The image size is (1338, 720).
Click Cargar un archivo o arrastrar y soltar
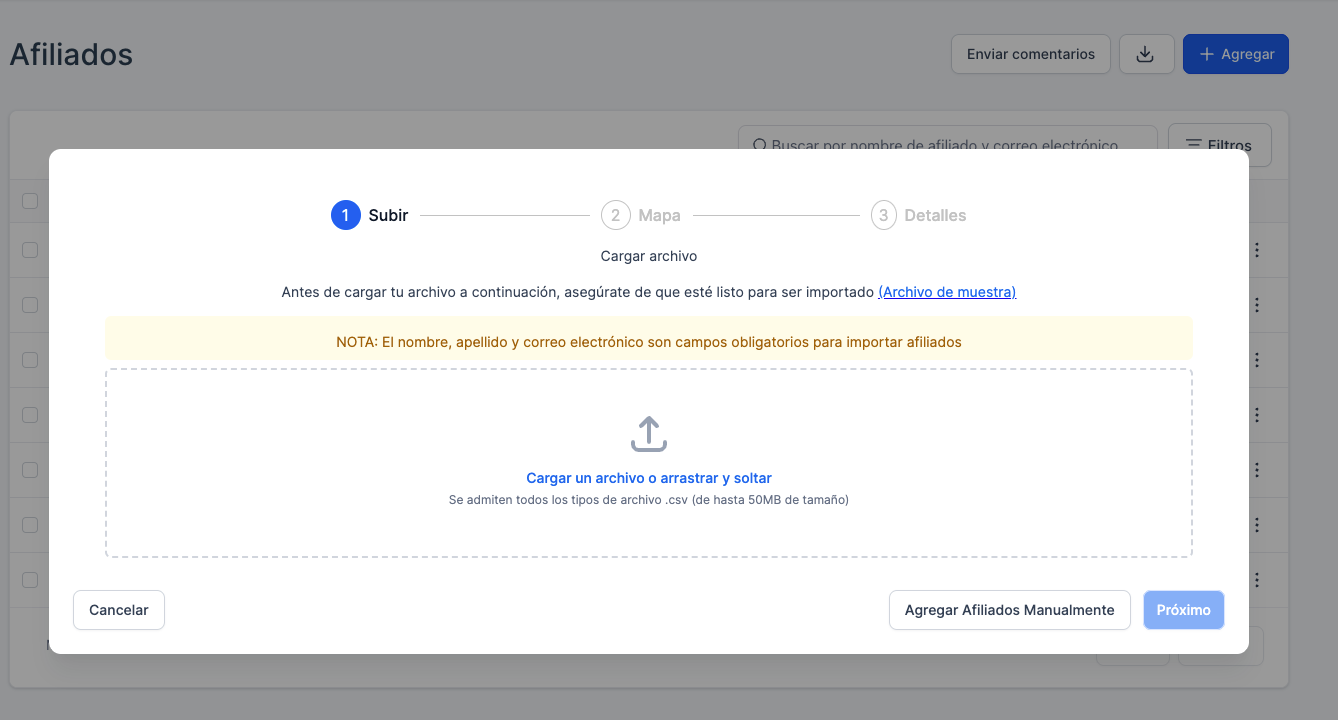(648, 478)
